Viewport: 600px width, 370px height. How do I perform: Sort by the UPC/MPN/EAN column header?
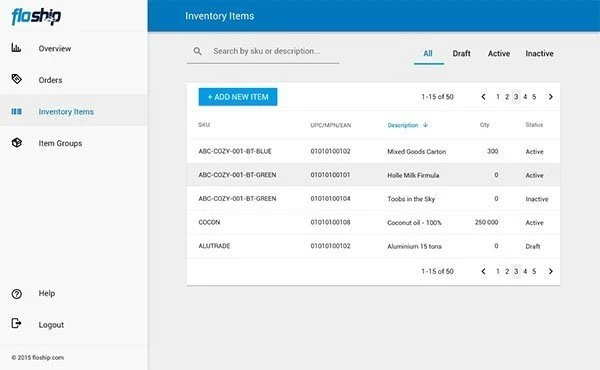[x=331, y=125]
